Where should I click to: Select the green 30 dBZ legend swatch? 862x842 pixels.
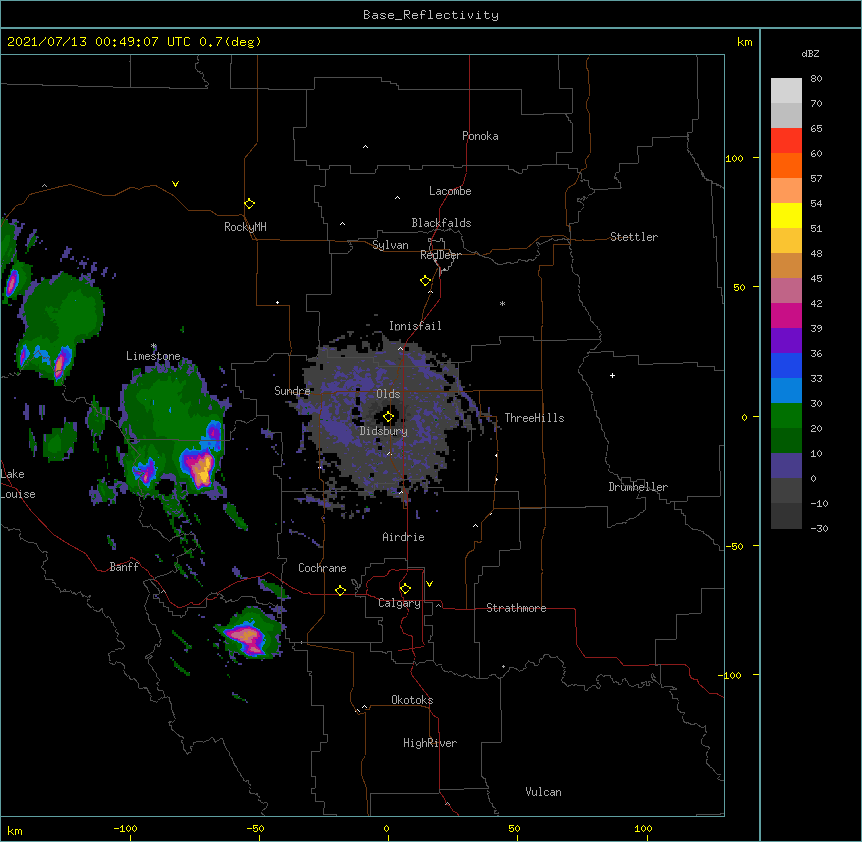click(786, 416)
